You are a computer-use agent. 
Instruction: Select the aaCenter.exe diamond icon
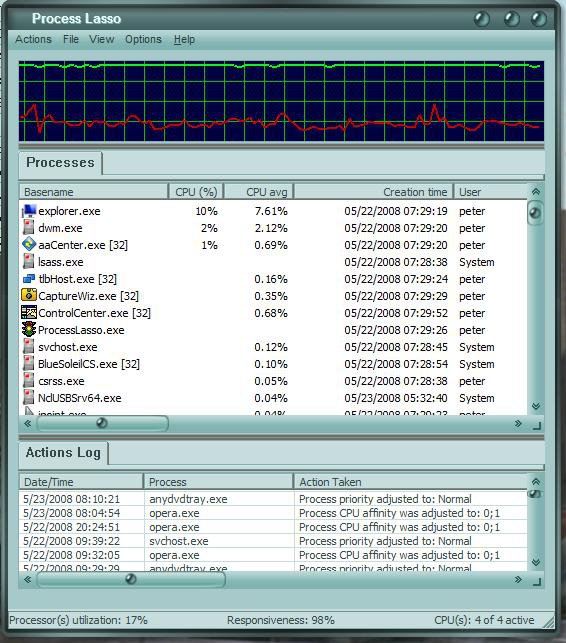coord(29,244)
